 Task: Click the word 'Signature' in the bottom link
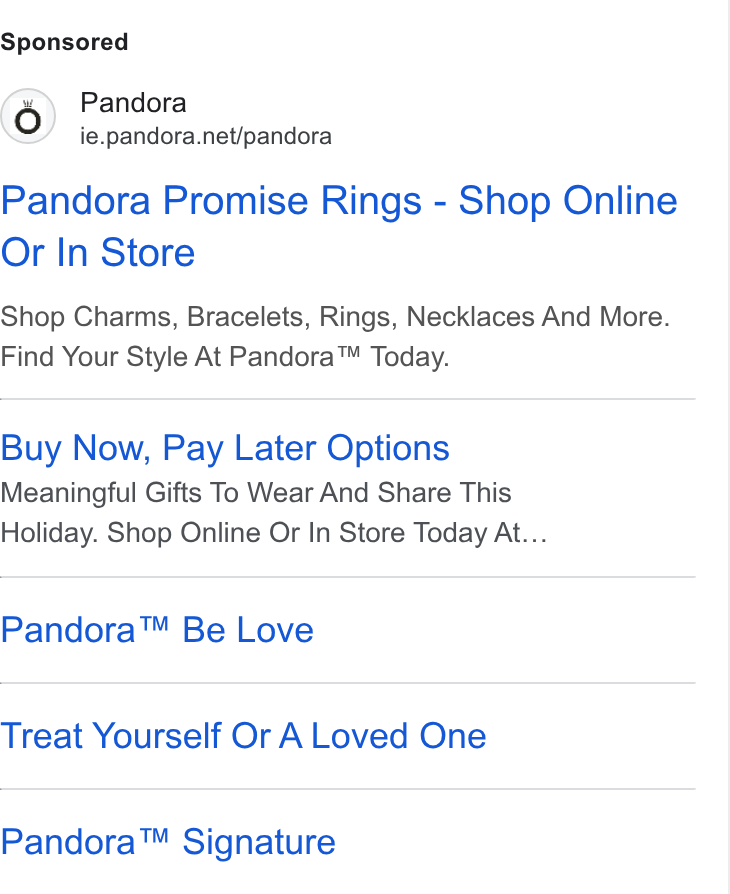point(259,843)
